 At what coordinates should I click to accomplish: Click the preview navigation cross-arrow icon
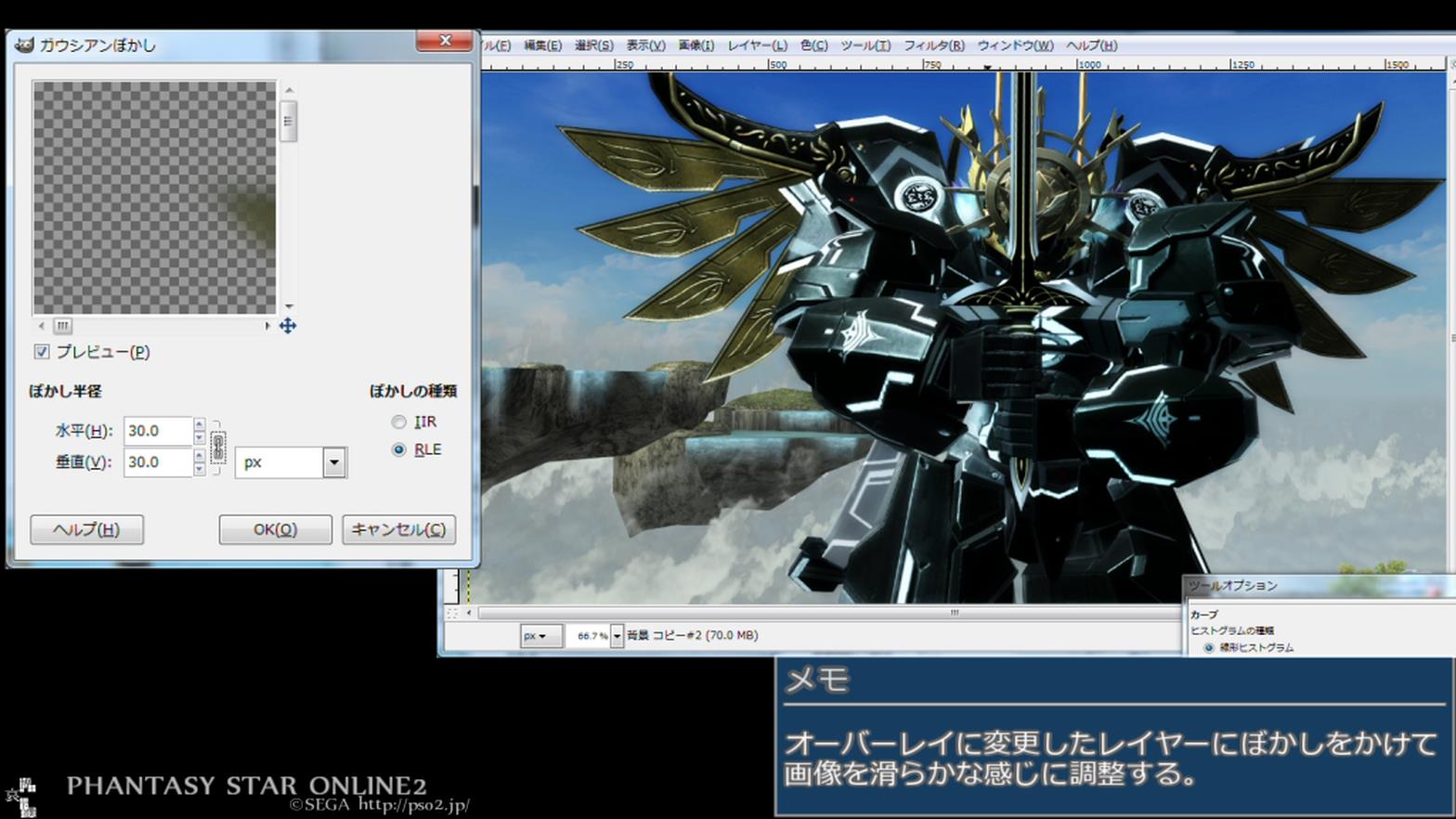point(288,326)
